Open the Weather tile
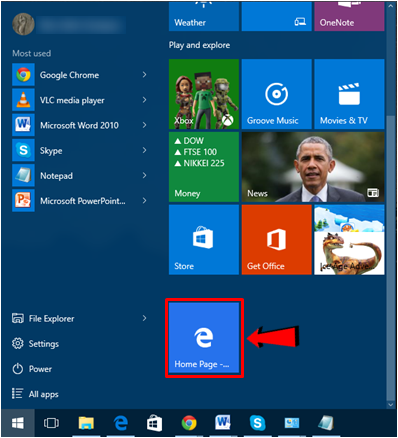 coord(204,16)
